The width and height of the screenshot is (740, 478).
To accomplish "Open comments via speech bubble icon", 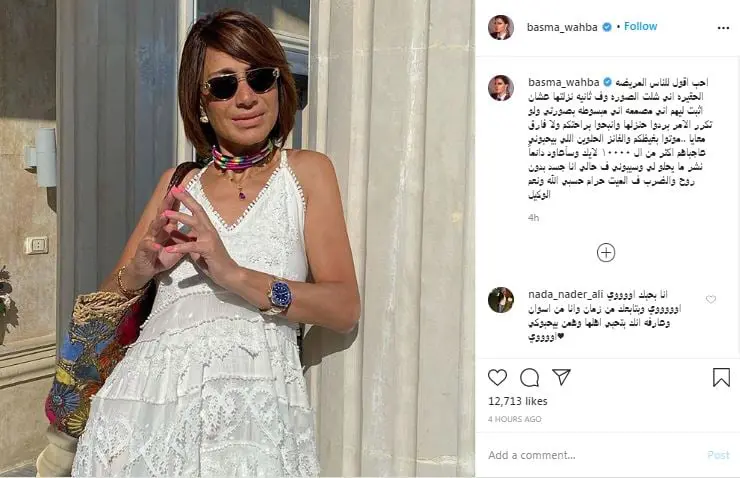I will [530, 377].
